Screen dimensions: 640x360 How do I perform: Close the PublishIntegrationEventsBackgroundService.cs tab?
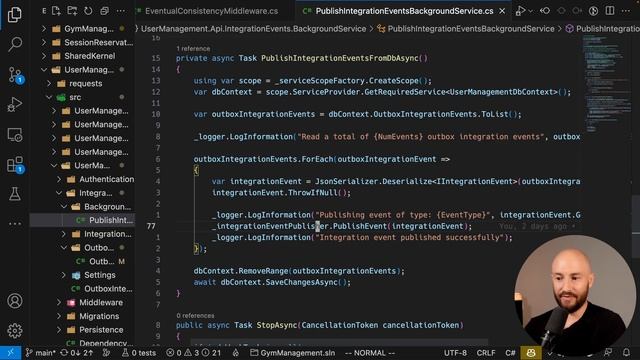502,11
